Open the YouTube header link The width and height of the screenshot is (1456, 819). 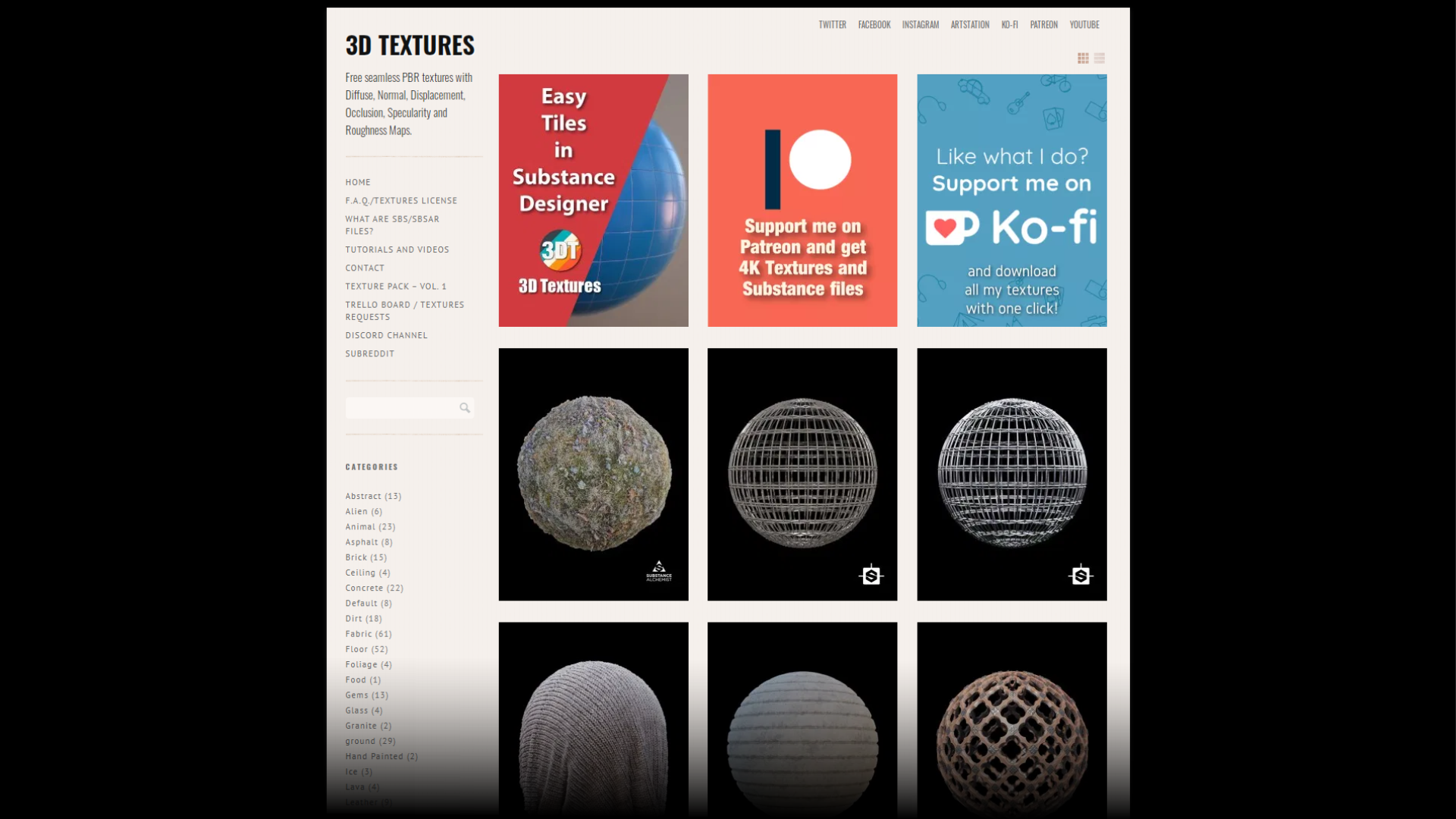point(1084,25)
